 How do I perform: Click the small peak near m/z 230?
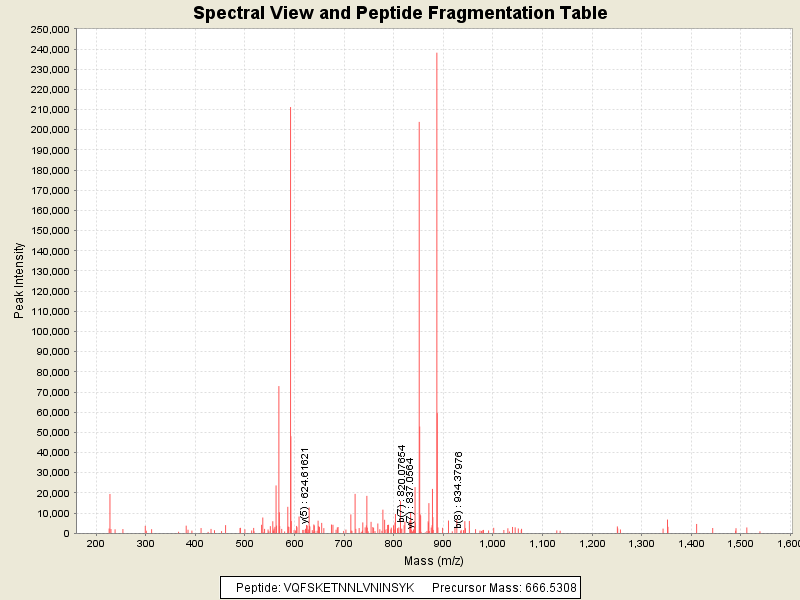[x=110, y=514]
